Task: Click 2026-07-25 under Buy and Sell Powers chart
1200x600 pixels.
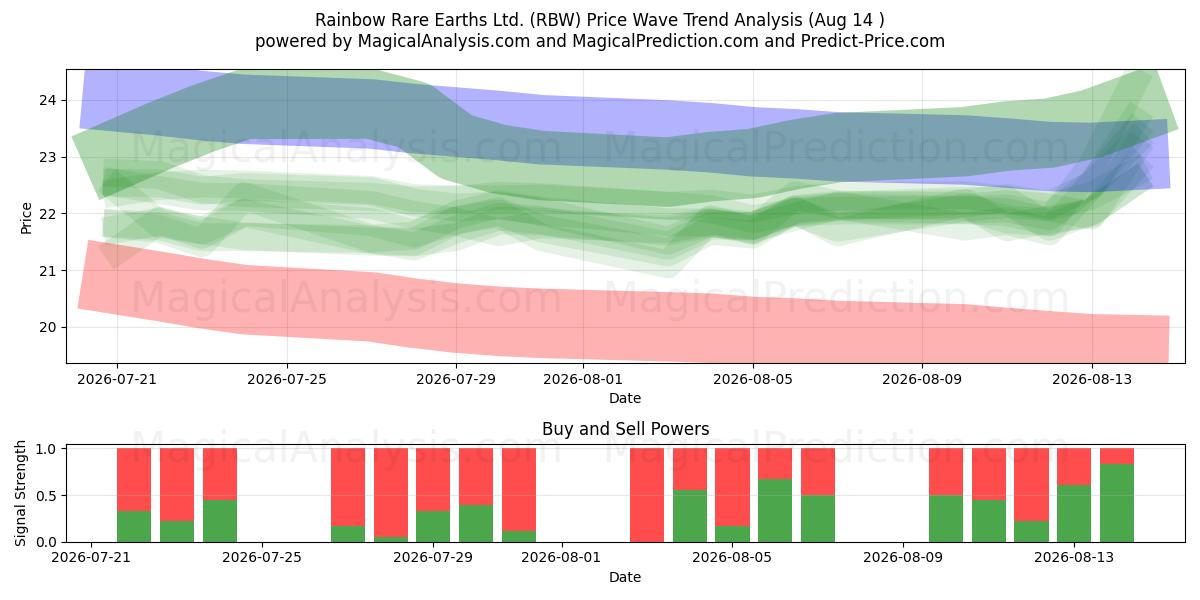Action: 263,559
